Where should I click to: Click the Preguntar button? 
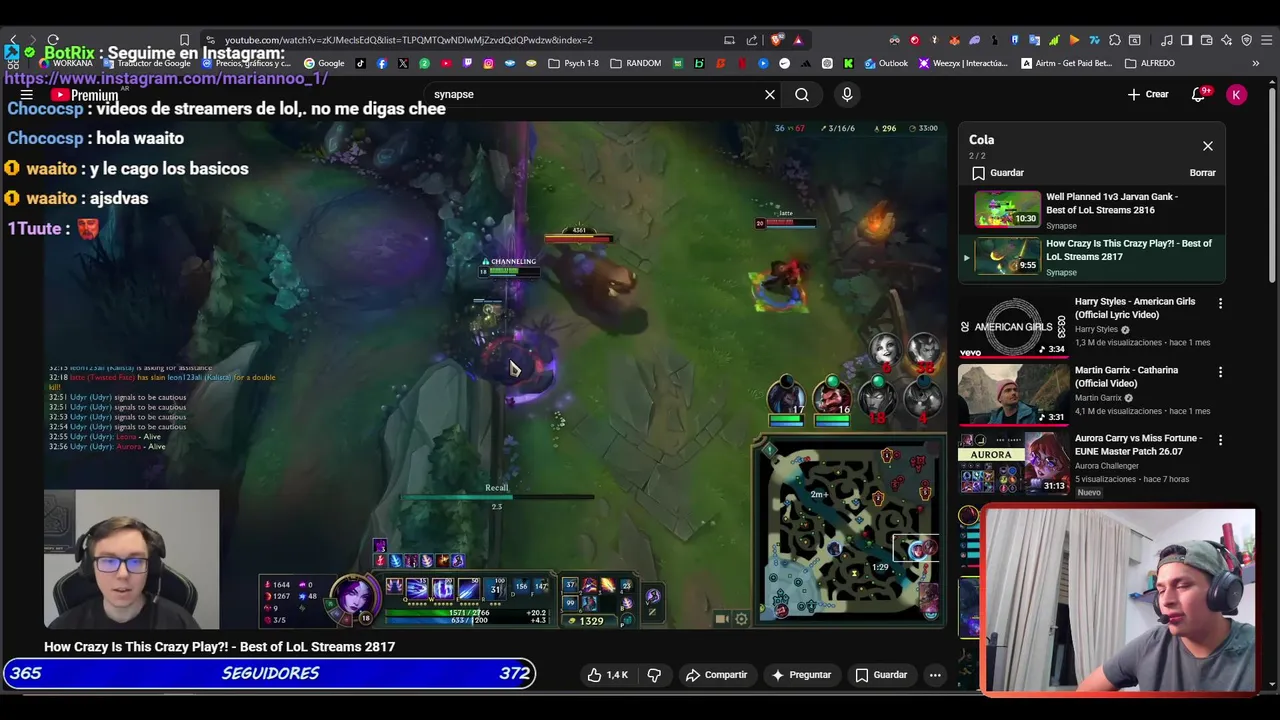(801, 675)
